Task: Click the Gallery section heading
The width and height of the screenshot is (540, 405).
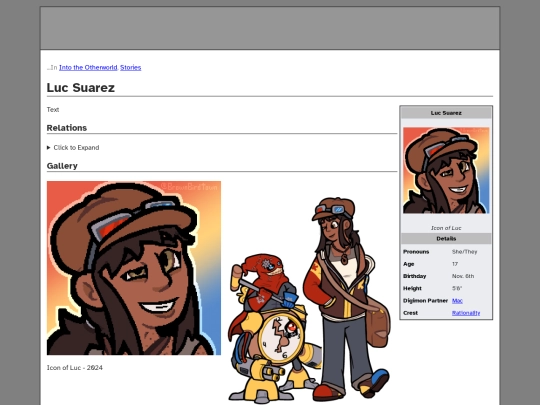Action: coord(62,166)
